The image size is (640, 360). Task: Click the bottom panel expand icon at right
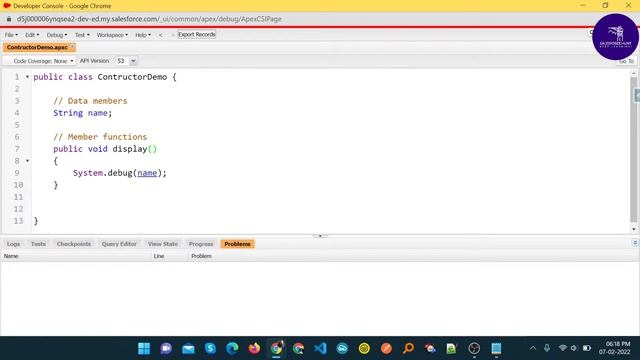[x=635, y=243]
